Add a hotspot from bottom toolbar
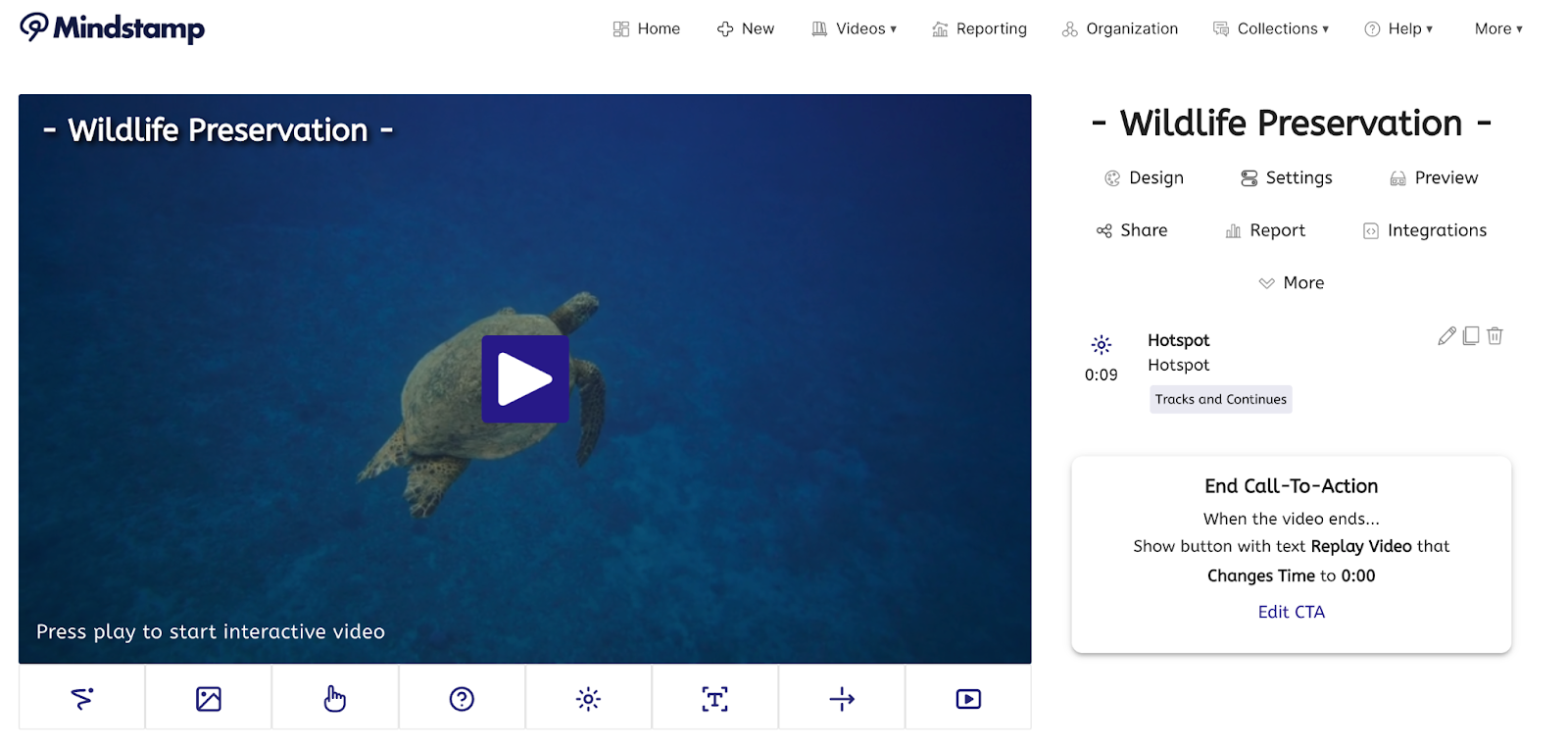The height and width of the screenshot is (748, 1568). pos(588,698)
